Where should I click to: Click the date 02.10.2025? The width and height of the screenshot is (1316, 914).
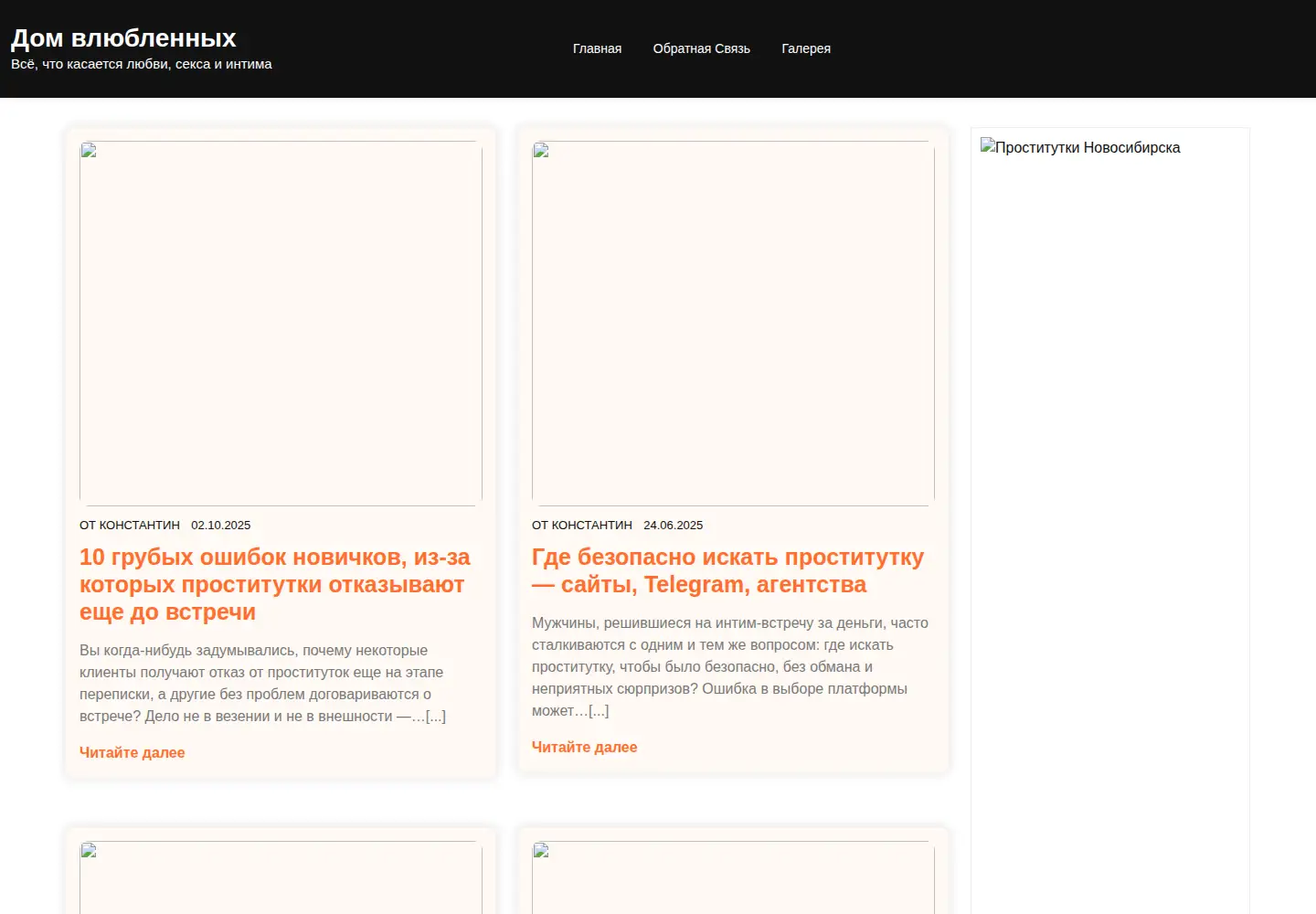point(220,526)
